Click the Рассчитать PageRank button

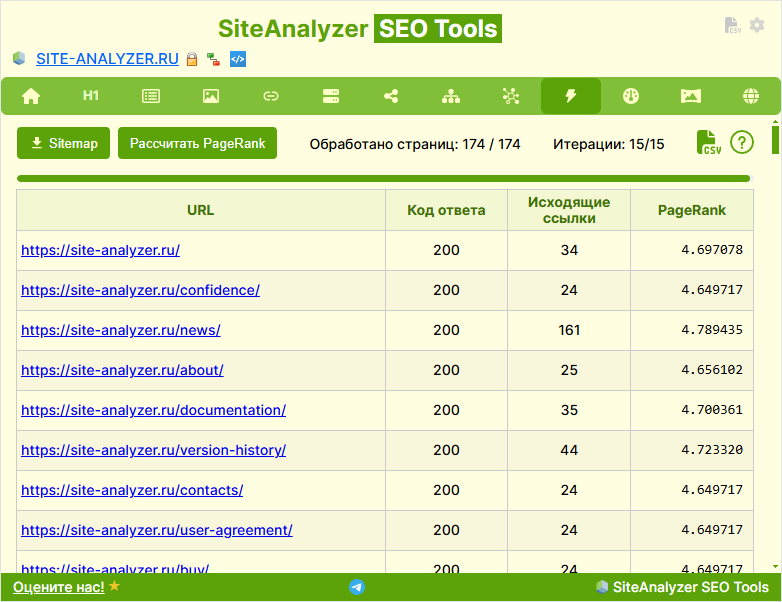(197, 143)
